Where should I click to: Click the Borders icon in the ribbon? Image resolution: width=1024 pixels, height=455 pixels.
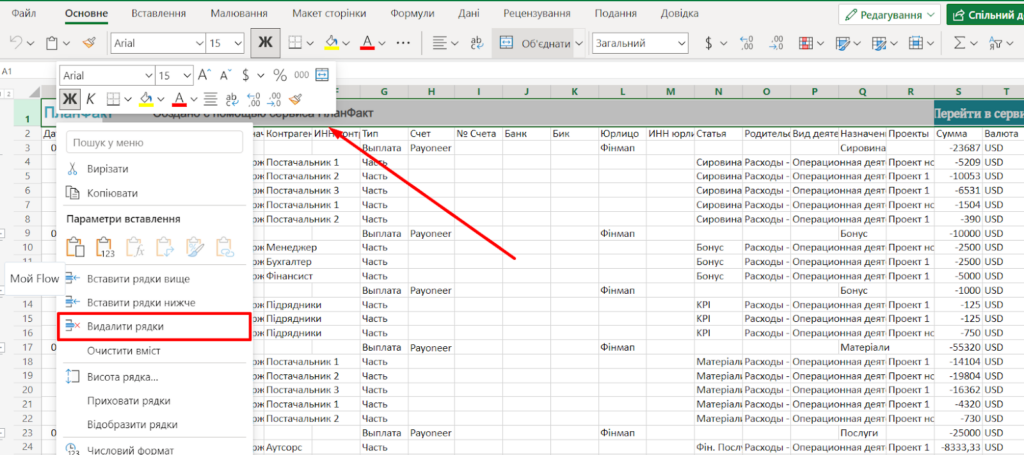coord(295,43)
